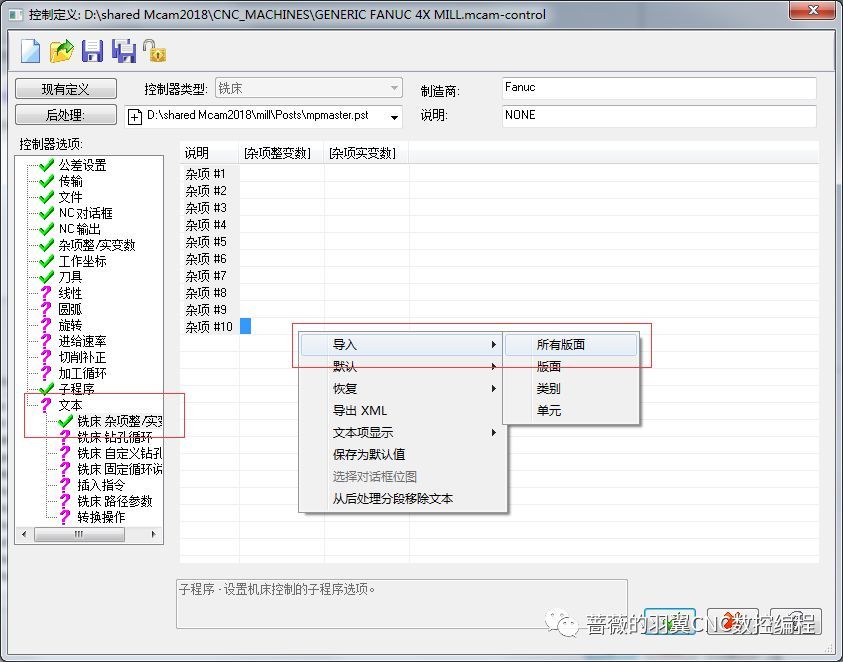The image size is (843, 662).
Task: Choose 导出 XML from context menu
Action: click(x=402, y=411)
